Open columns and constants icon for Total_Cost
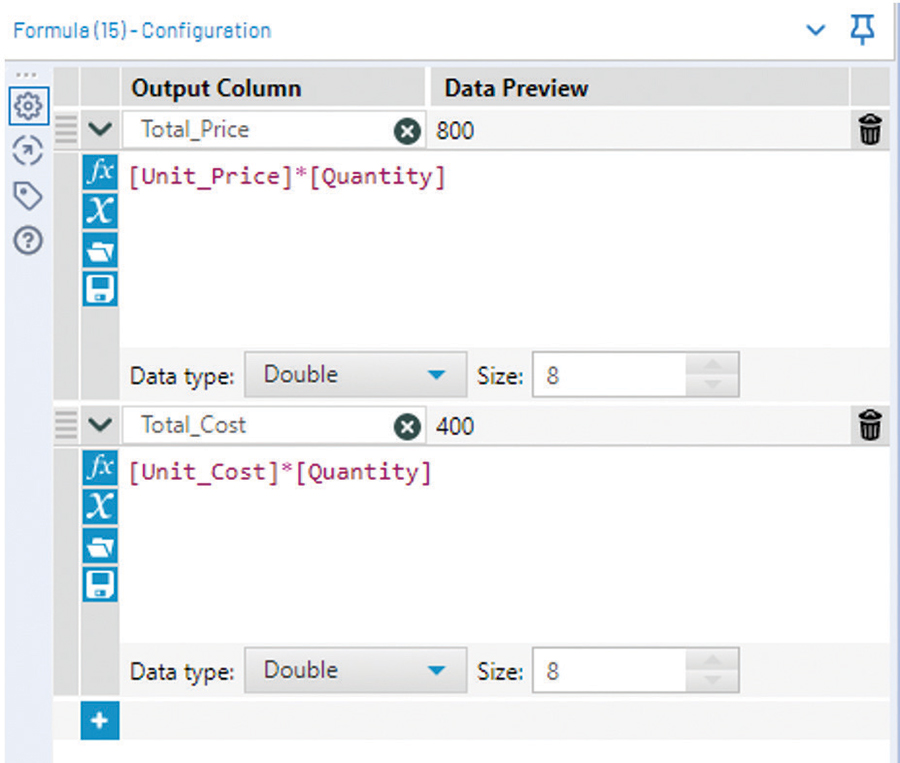Viewport: 900px width, 763px height. (x=101, y=506)
